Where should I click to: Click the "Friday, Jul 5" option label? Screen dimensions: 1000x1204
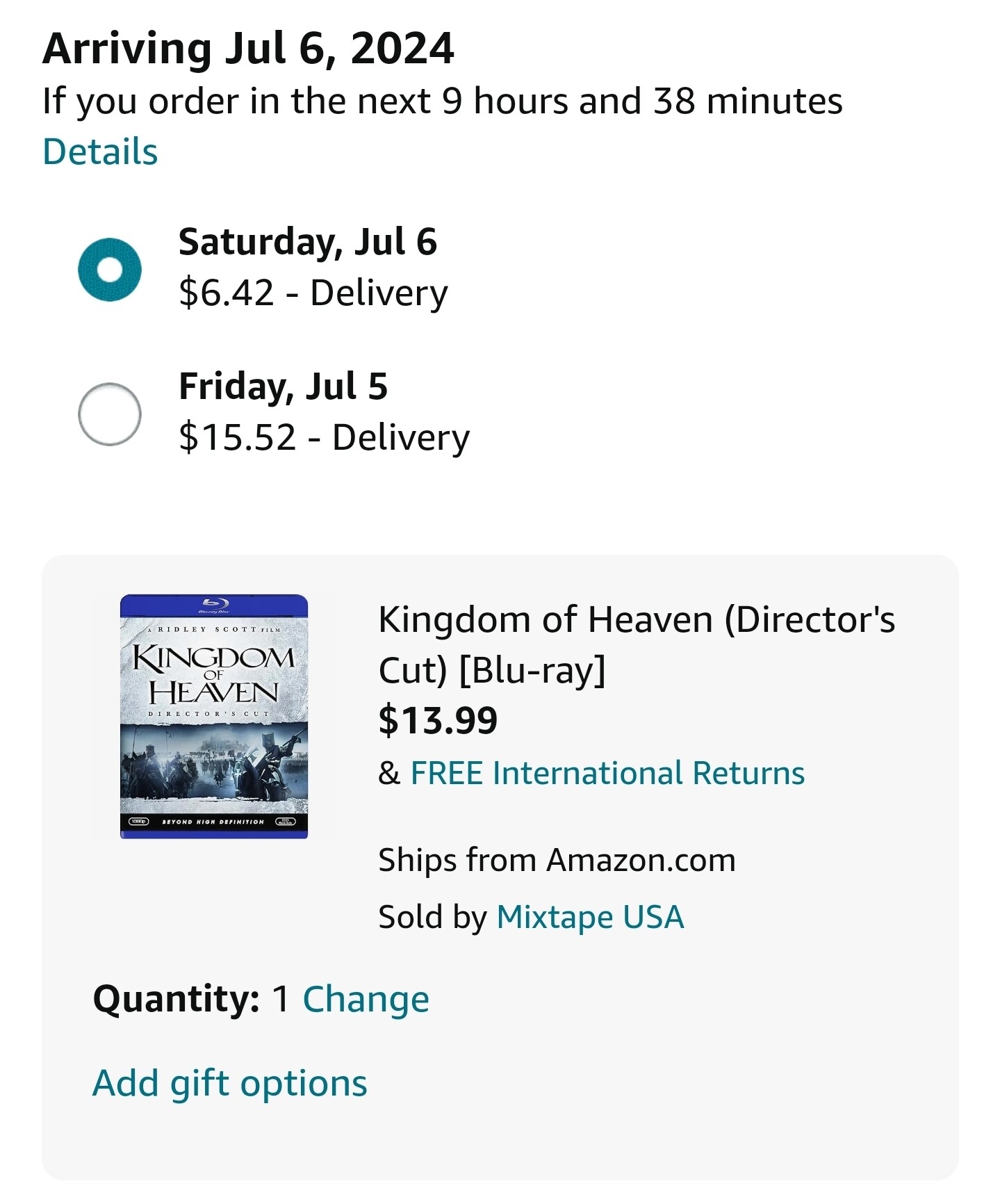283,387
